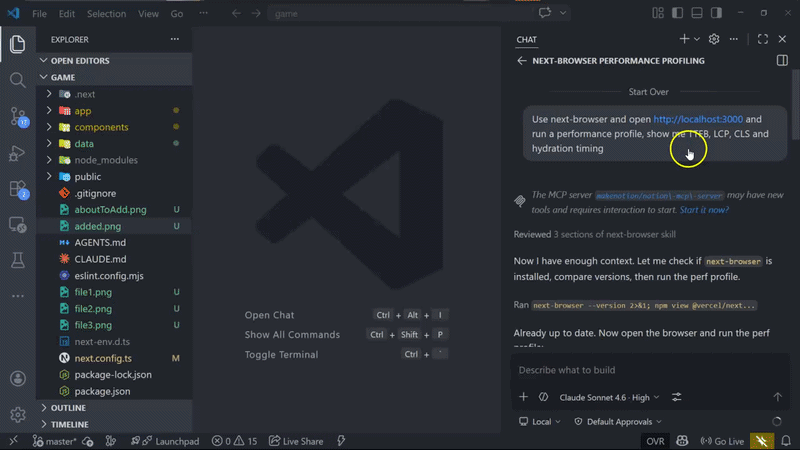The height and width of the screenshot is (450, 800).
Task: Click Start Over in chat
Action: pyautogui.click(x=648, y=92)
